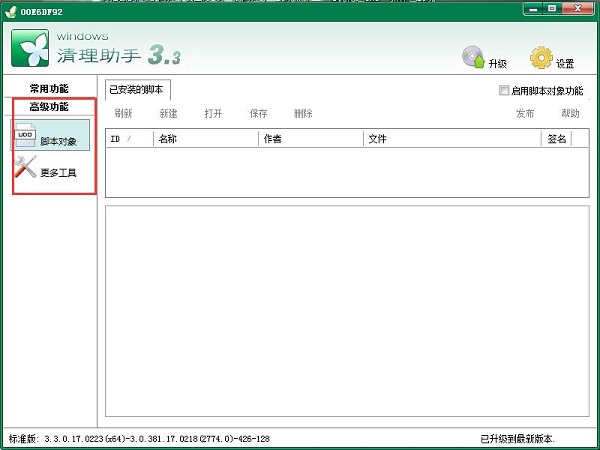Click the 打开 open button
The image size is (600, 450).
(x=213, y=113)
